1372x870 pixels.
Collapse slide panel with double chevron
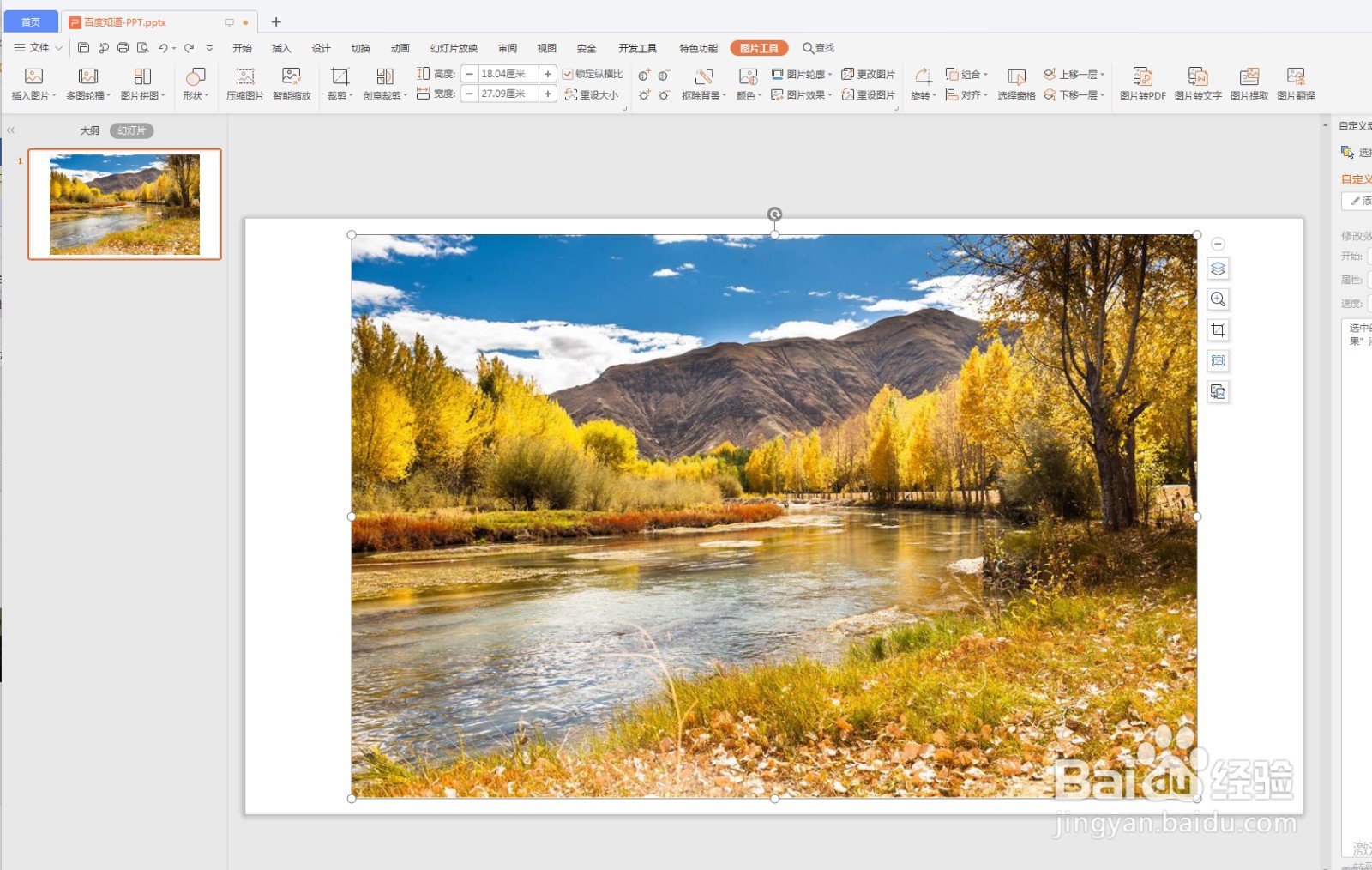coord(11,130)
